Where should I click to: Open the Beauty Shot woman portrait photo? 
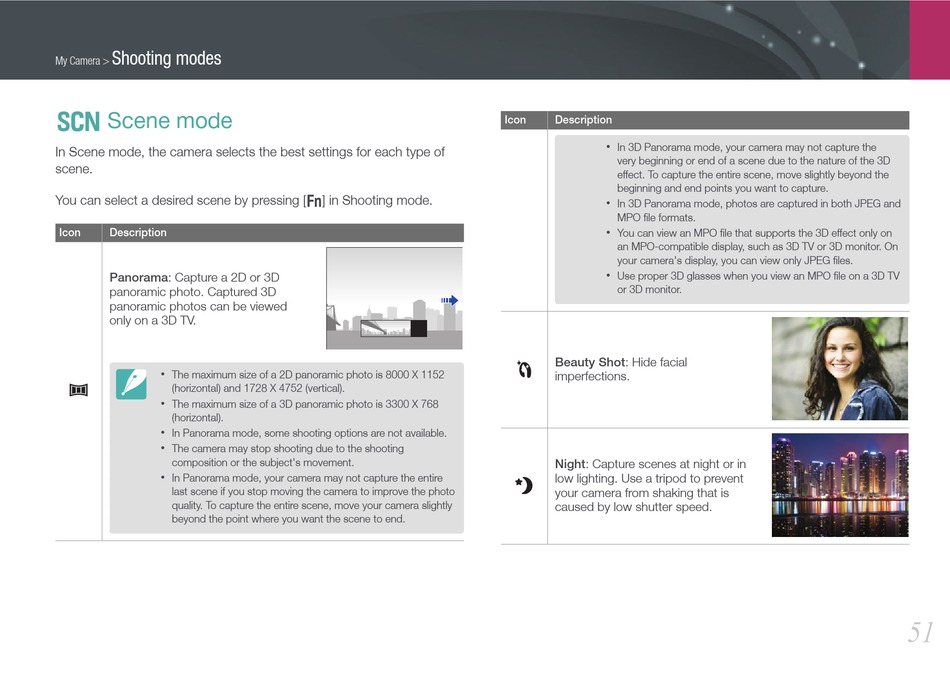point(839,368)
